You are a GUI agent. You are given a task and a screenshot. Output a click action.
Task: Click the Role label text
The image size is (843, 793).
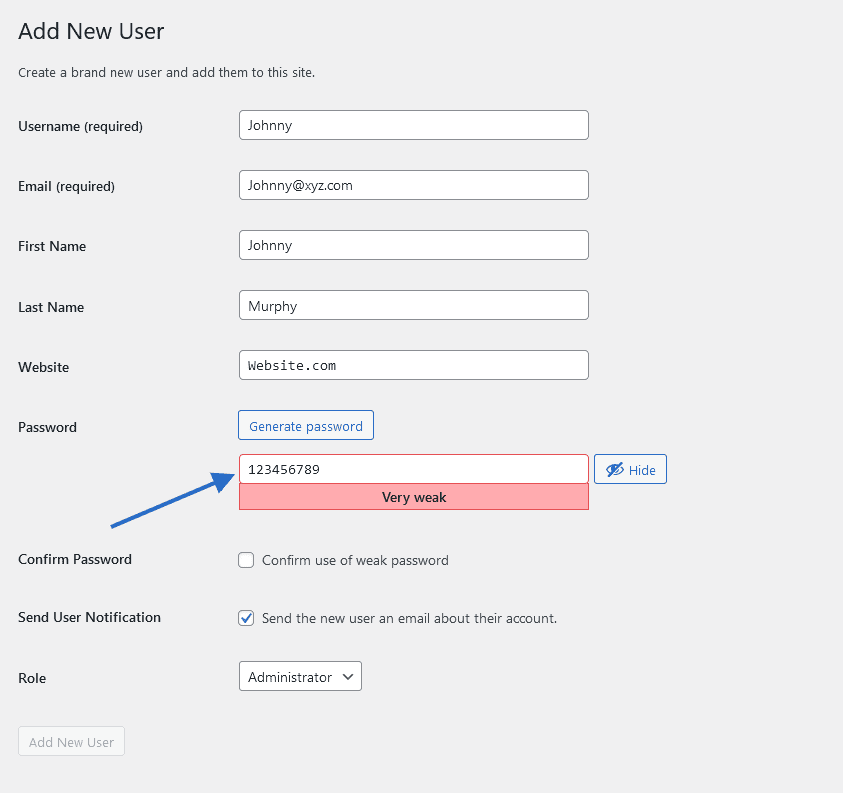[32, 678]
